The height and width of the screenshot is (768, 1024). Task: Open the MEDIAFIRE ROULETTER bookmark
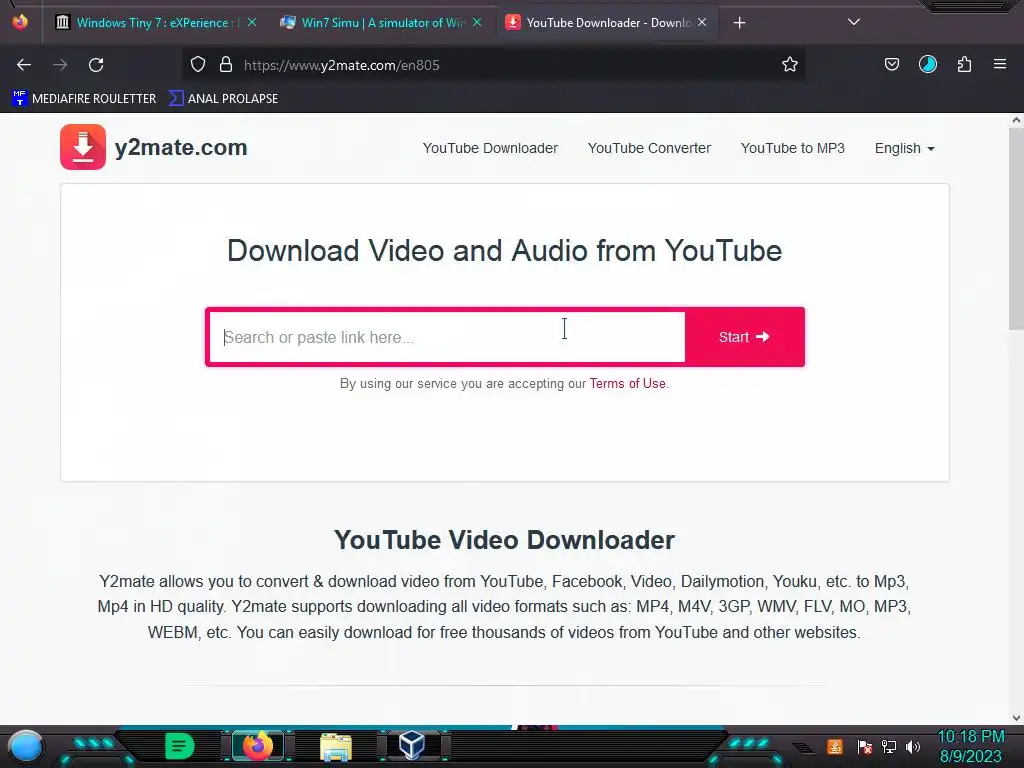84,99
